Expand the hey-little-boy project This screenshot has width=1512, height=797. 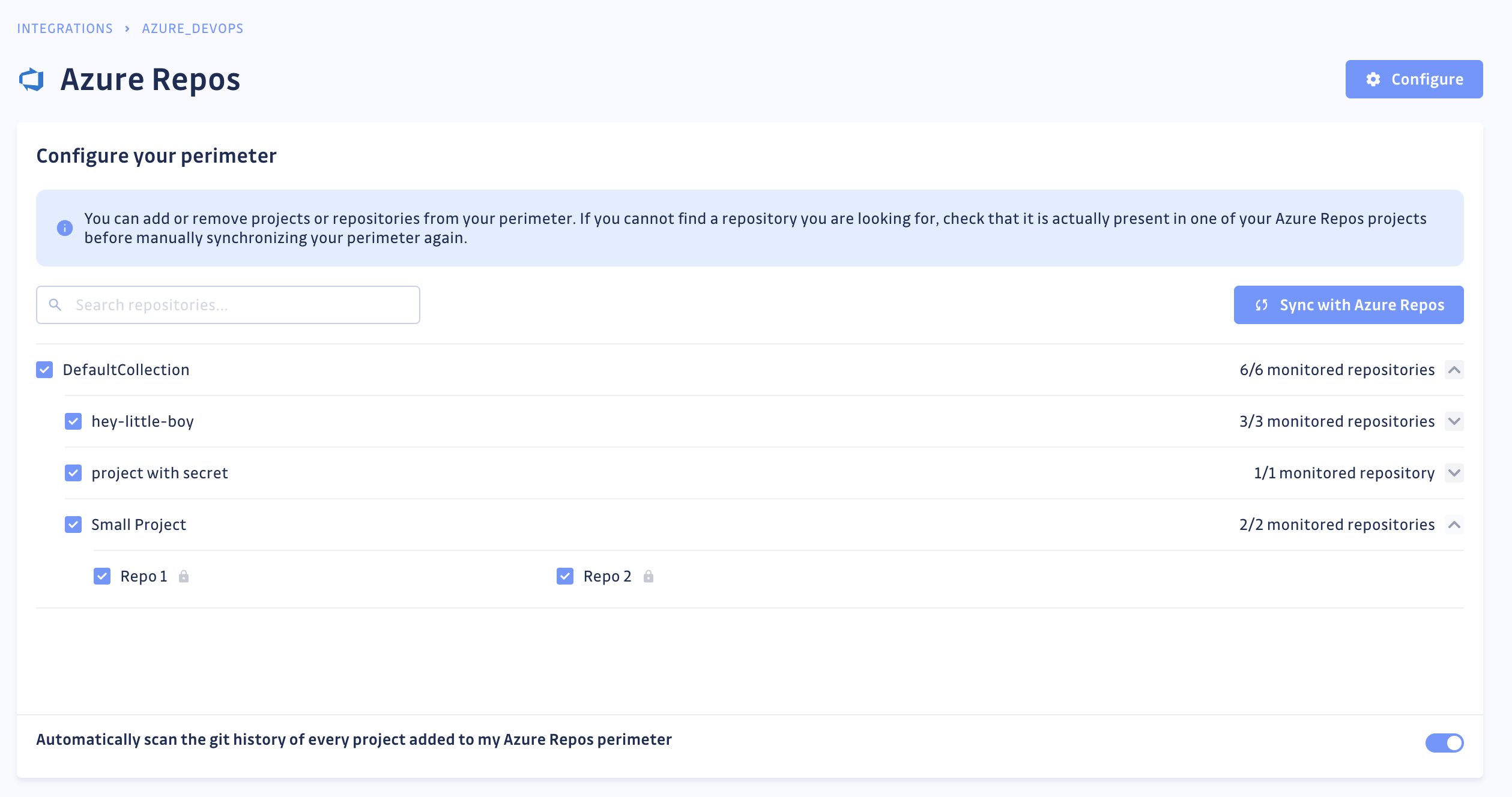(x=1454, y=421)
